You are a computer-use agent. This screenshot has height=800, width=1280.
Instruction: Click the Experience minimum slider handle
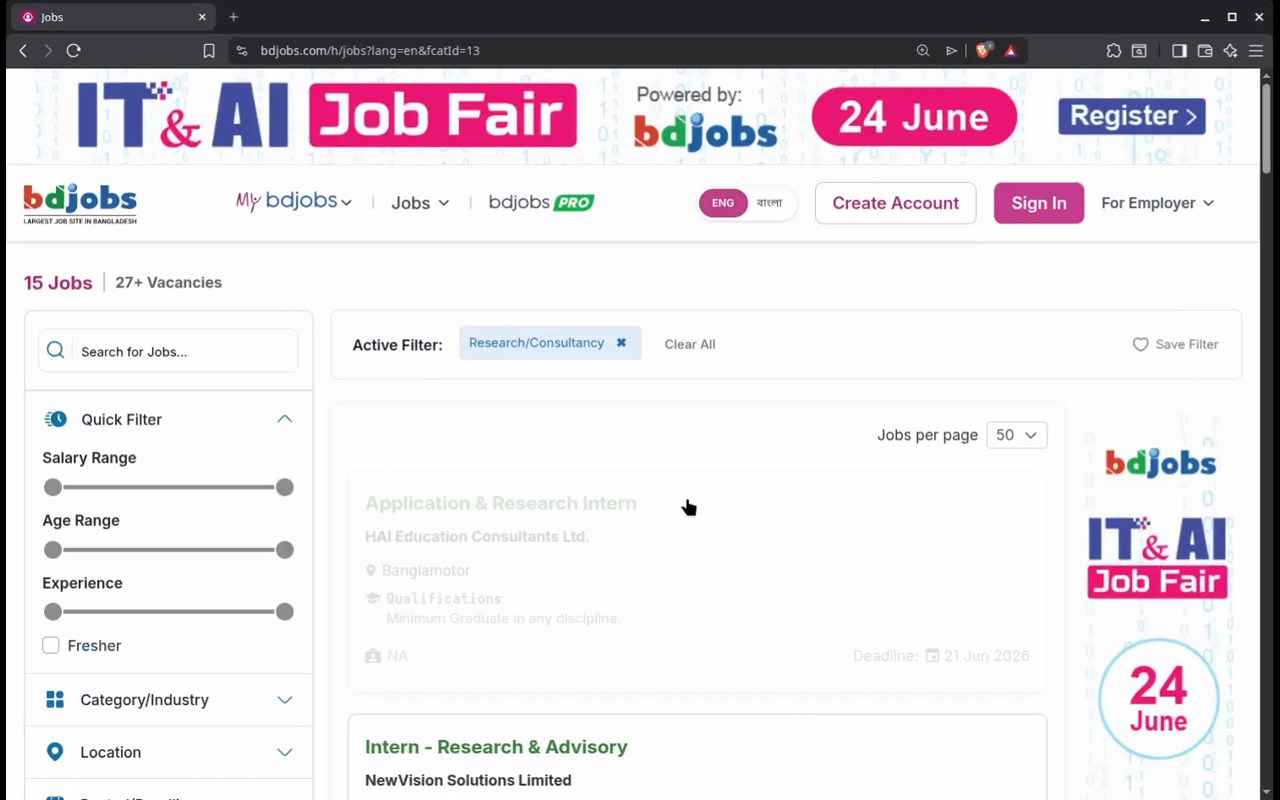point(53,612)
